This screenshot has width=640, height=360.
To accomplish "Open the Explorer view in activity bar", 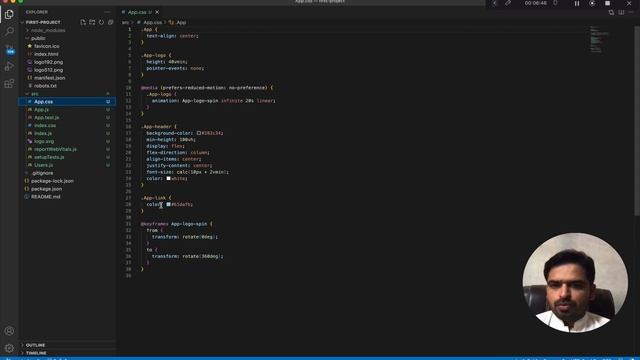I will click(9, 14).
